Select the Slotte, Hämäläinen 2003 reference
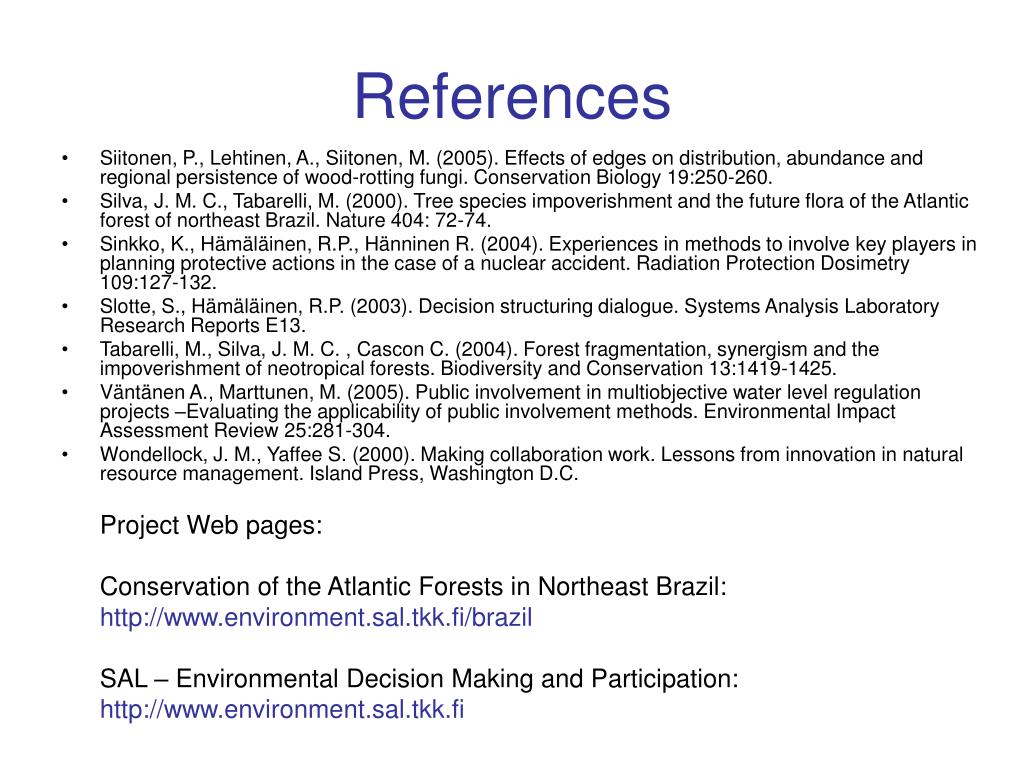This screenshot has width=1024, height=768. 519,316
